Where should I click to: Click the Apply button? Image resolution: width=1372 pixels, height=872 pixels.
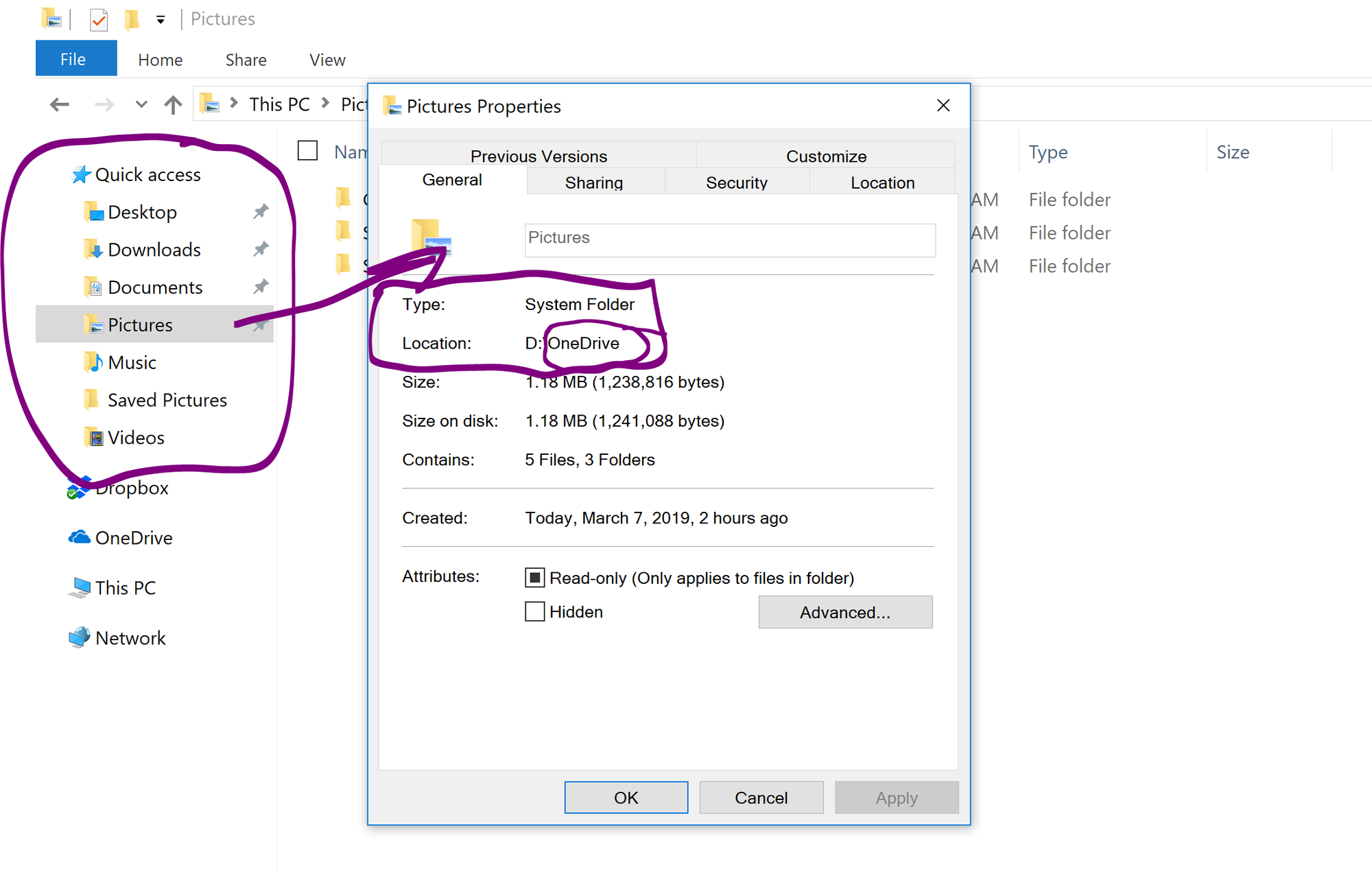pyautogui.click(x=897, y=797)
